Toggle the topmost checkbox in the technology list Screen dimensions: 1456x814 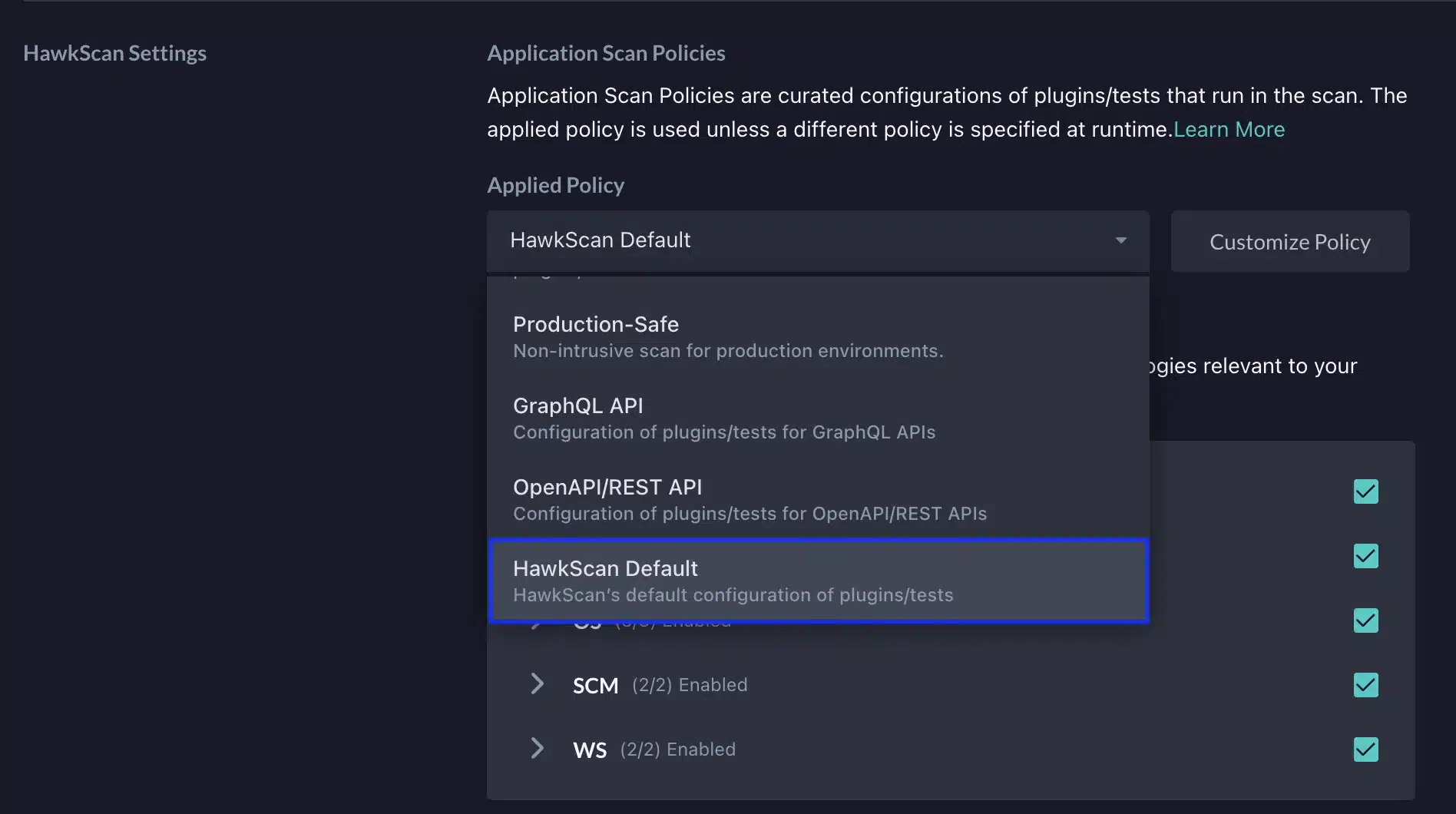pos(1365,491)
